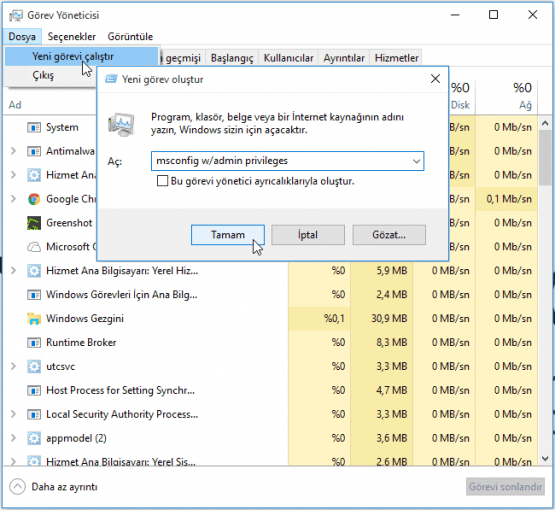This screenshot has height=510, width=555.
Task: Confirm with the Tamam button
Action: click(x=228, y=235)
